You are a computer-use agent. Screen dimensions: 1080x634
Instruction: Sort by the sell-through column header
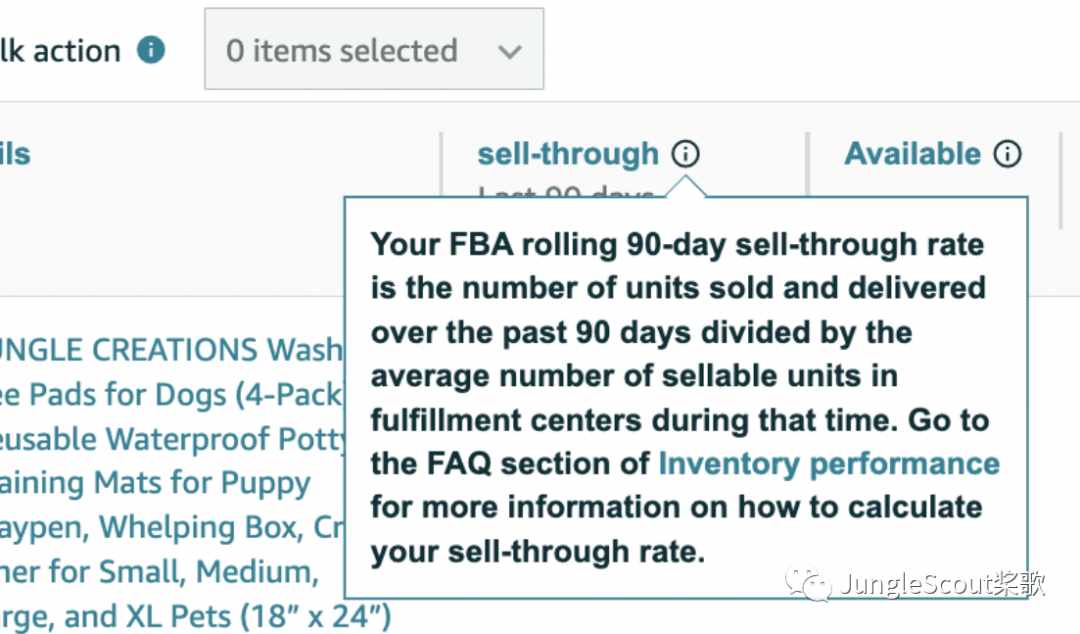pyautogui.click(x=568, y=154)
